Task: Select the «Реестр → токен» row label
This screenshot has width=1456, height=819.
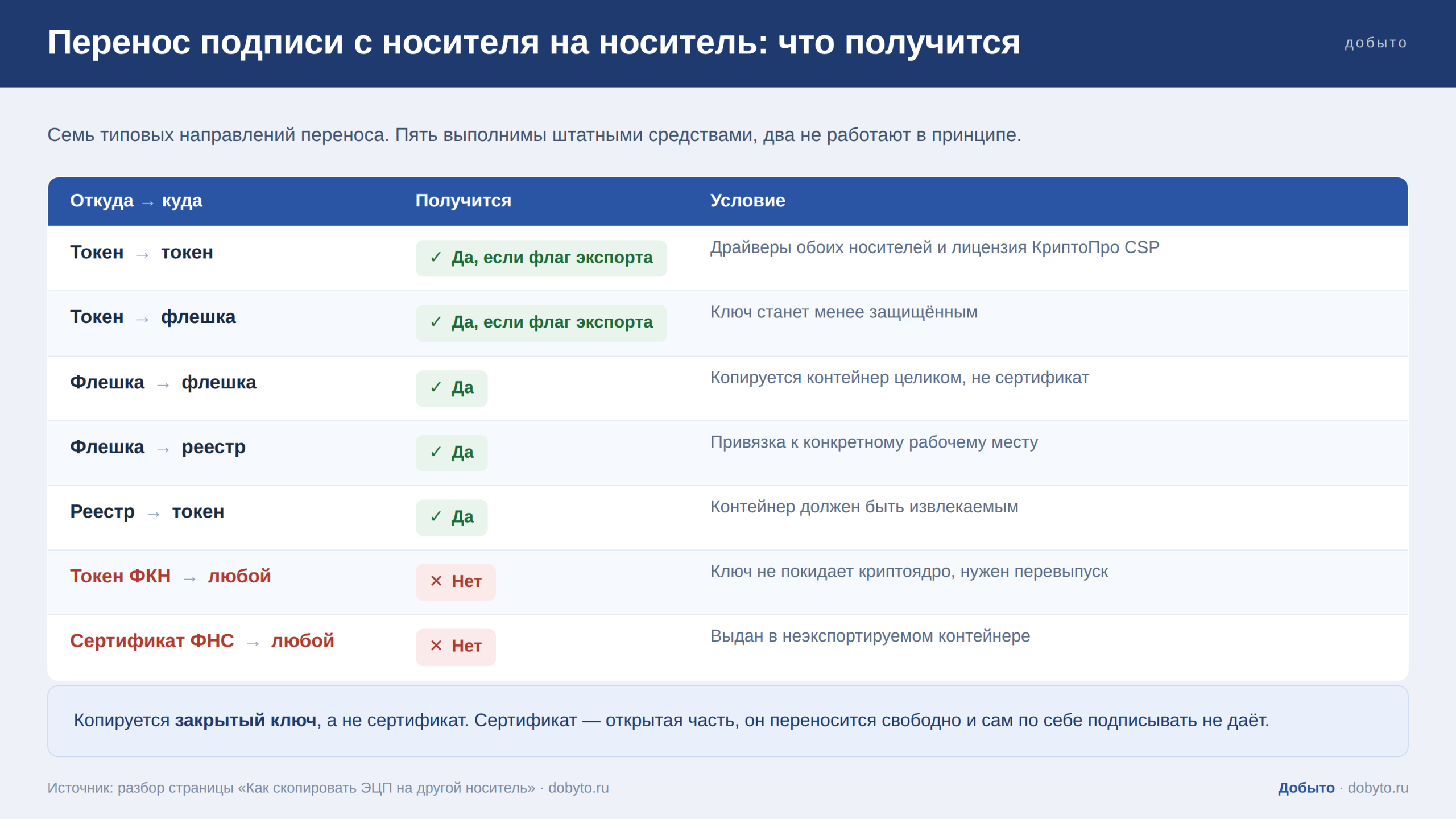Action: (x=147, y=512)
